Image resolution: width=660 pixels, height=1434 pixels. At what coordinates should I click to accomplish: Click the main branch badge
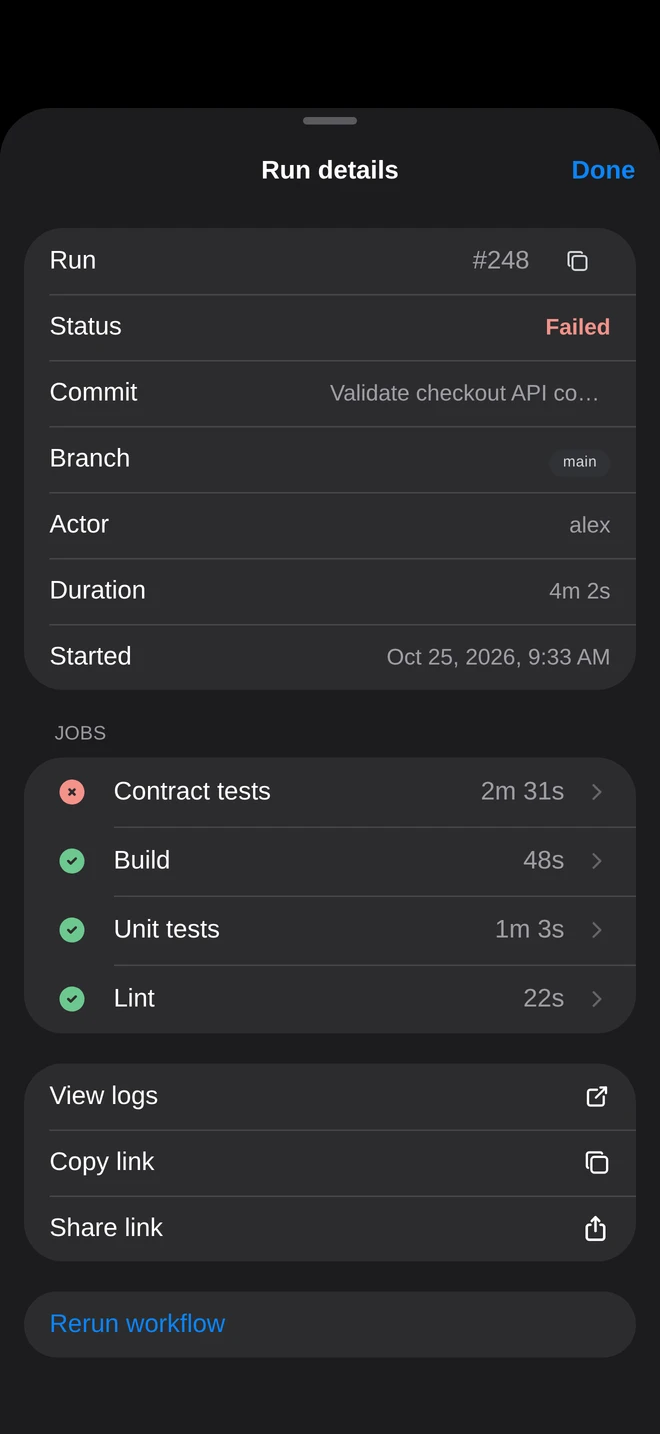pos(580,462)
